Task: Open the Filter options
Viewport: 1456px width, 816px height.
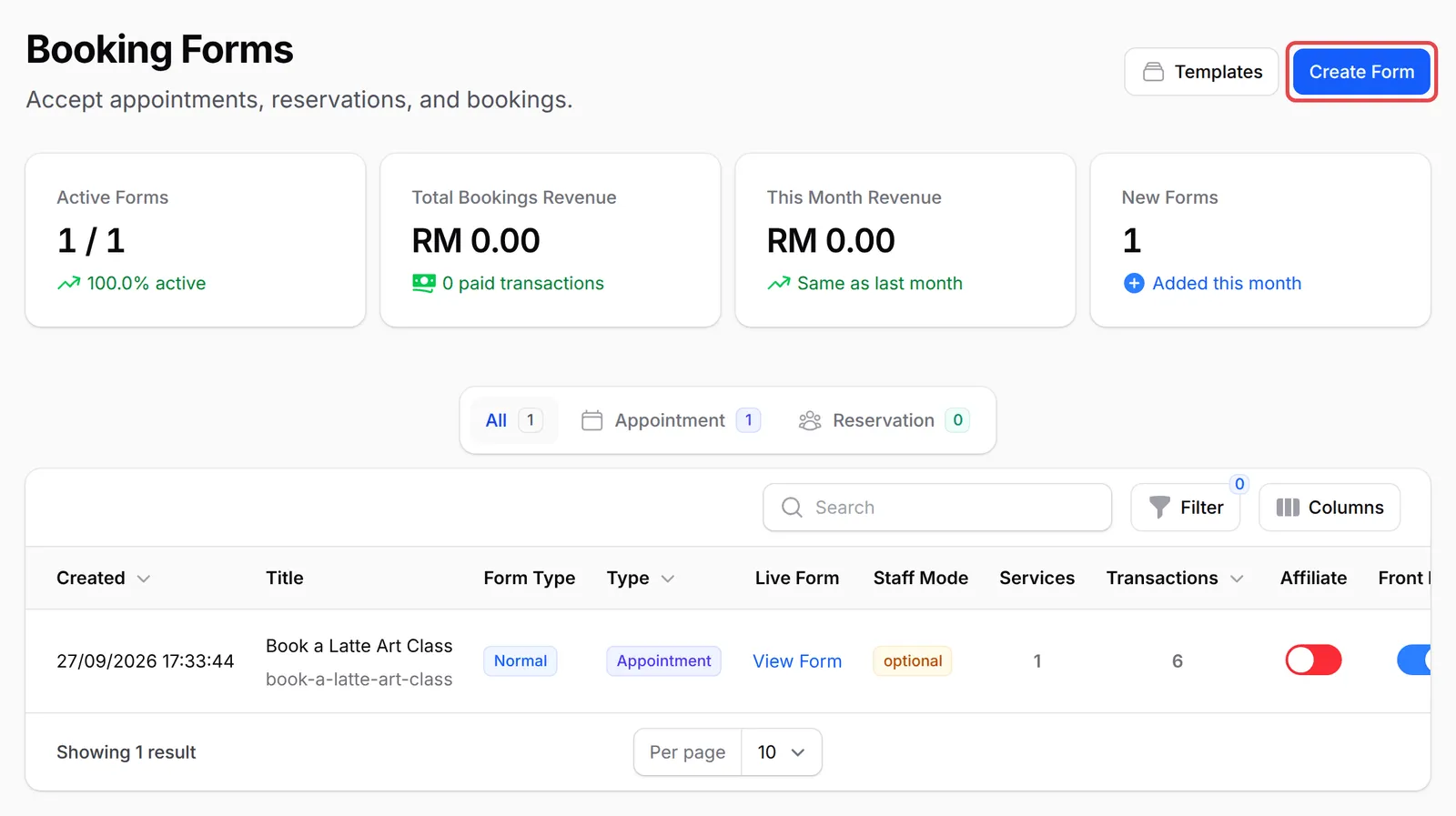Action: [x=1186, y=508]
